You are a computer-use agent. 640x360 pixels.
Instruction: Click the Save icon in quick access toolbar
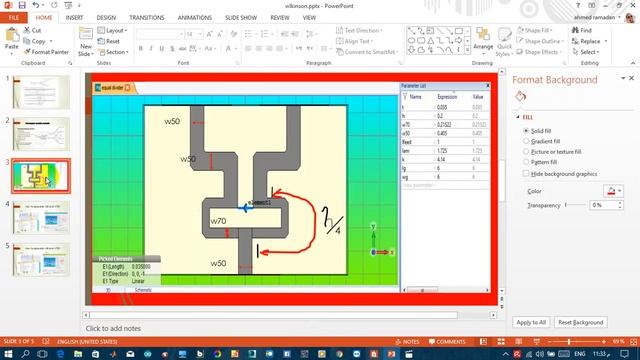point(22,5)
